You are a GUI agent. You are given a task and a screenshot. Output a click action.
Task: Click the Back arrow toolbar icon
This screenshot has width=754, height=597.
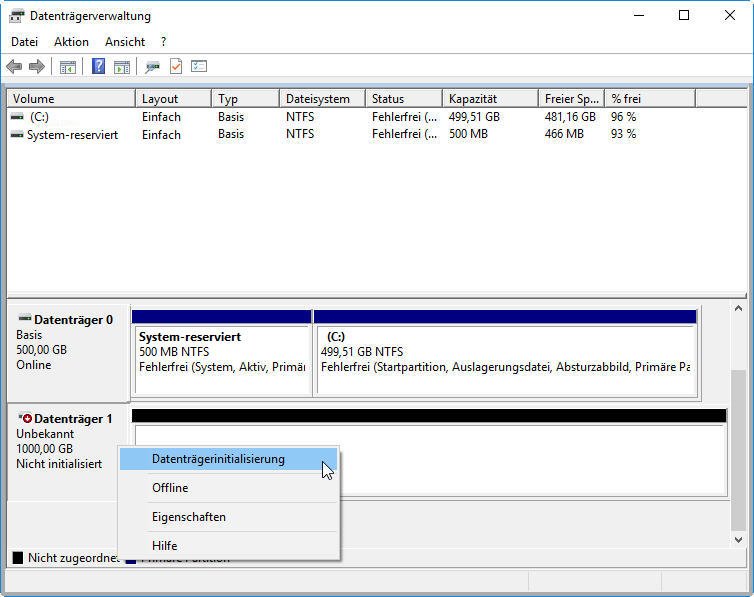pyautogui.click(x=14, y=66)
